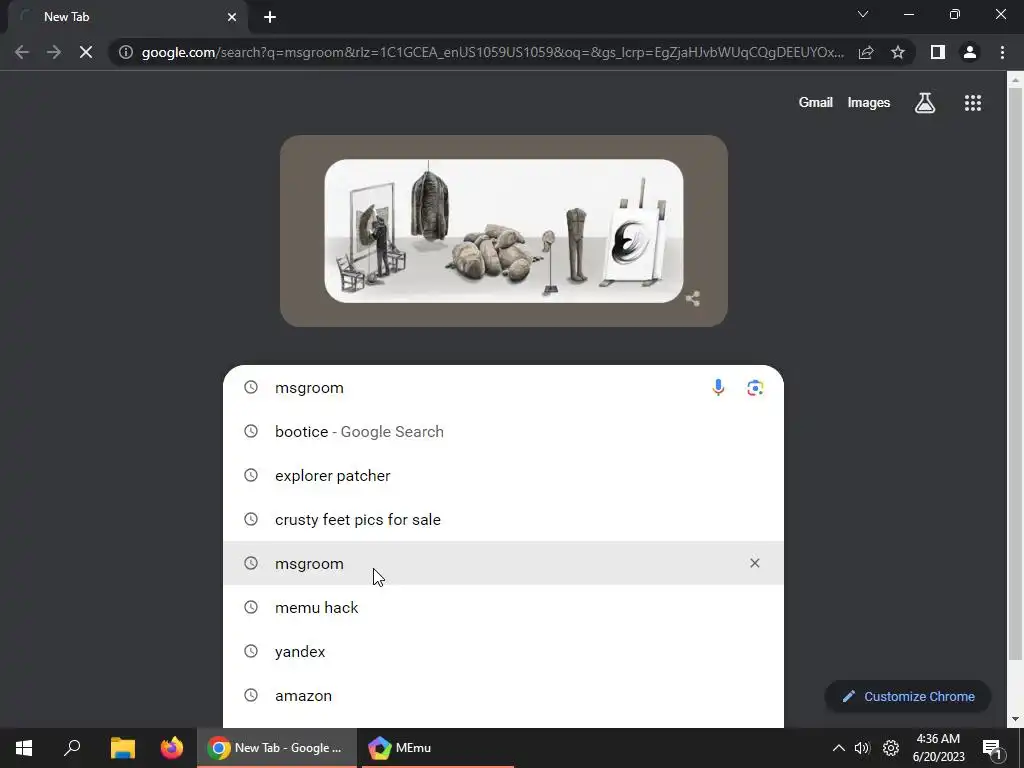Choose the highlighted 'msgroom' suggestion
This screenshot has height=768, width=1024.
click(x=504, y=563)
